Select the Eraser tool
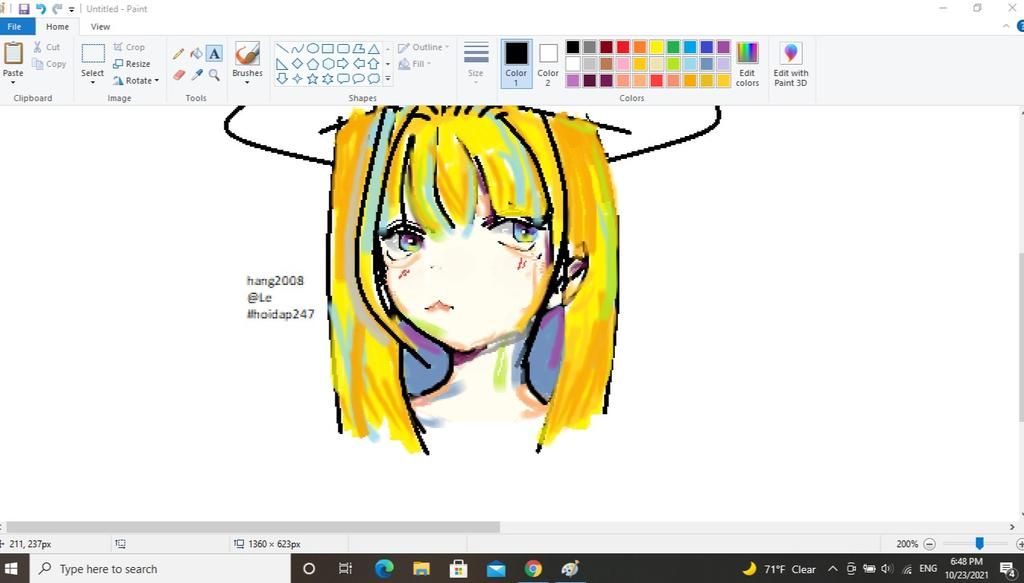This screenshot has height=583, width=1024. point(179,73)
